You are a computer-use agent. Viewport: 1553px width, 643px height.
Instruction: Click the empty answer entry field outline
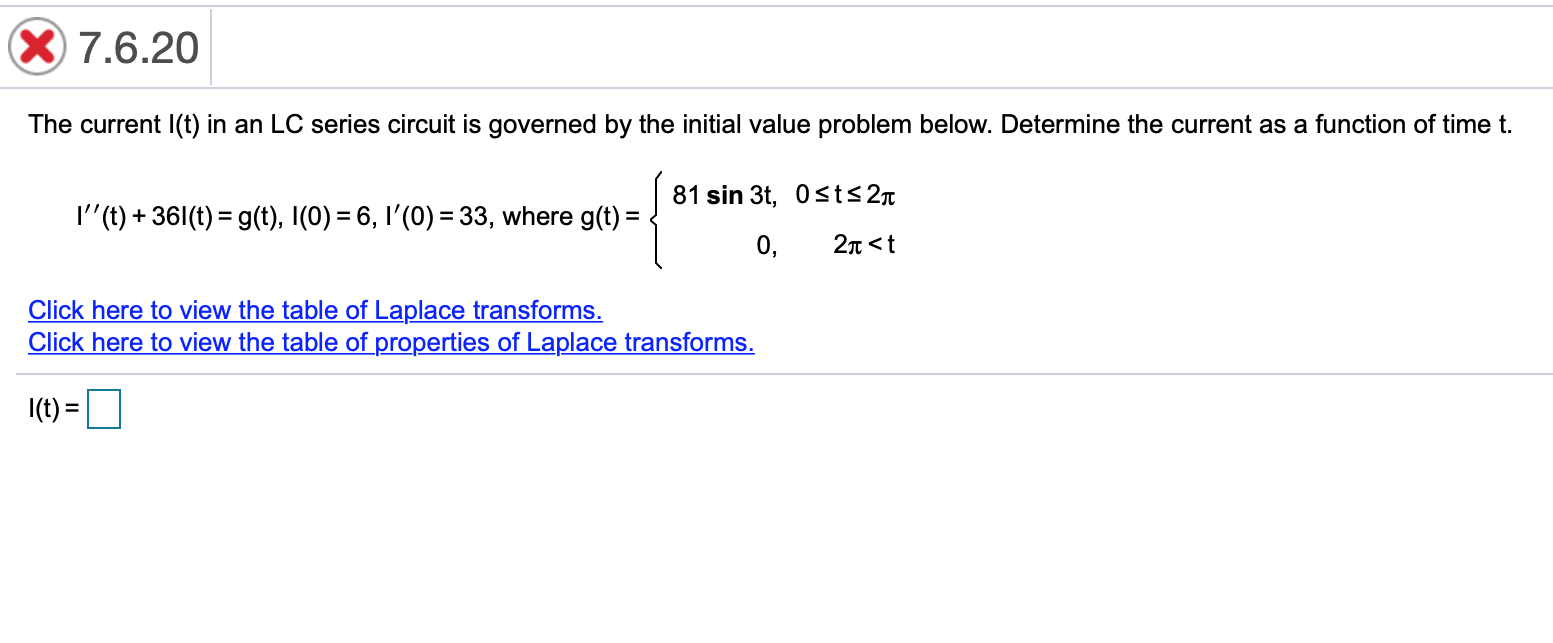point(104,408)
